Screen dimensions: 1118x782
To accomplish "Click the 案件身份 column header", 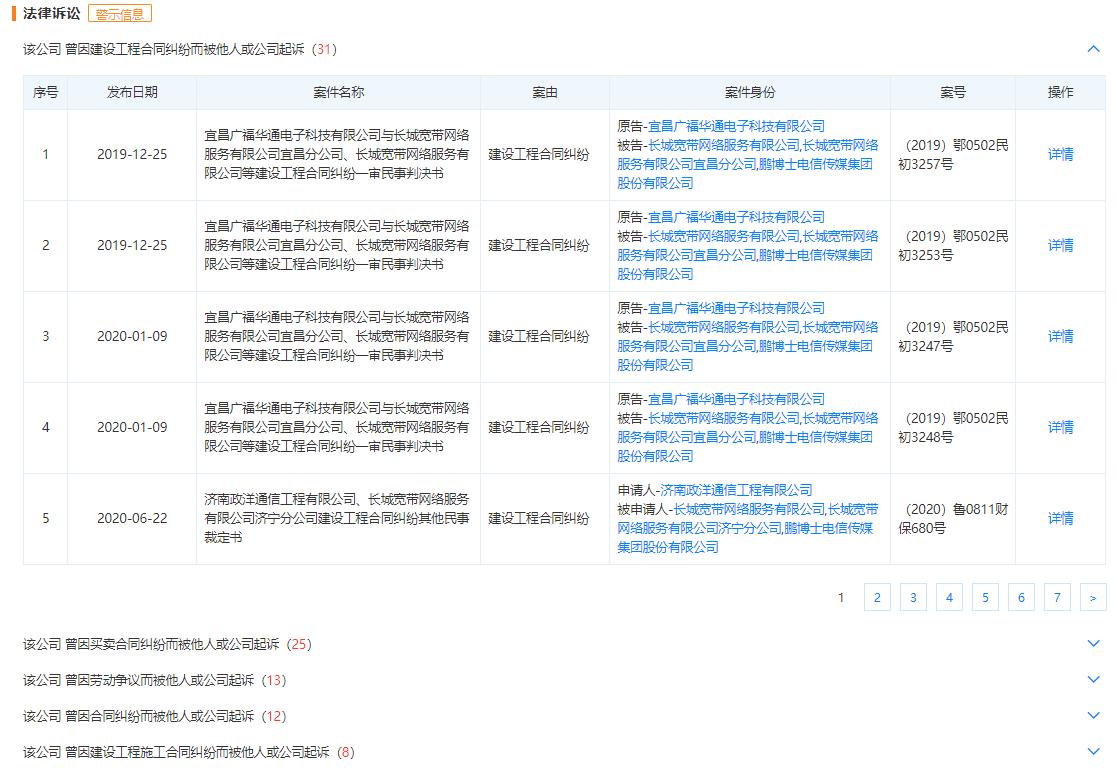I will tap(749, 92).
